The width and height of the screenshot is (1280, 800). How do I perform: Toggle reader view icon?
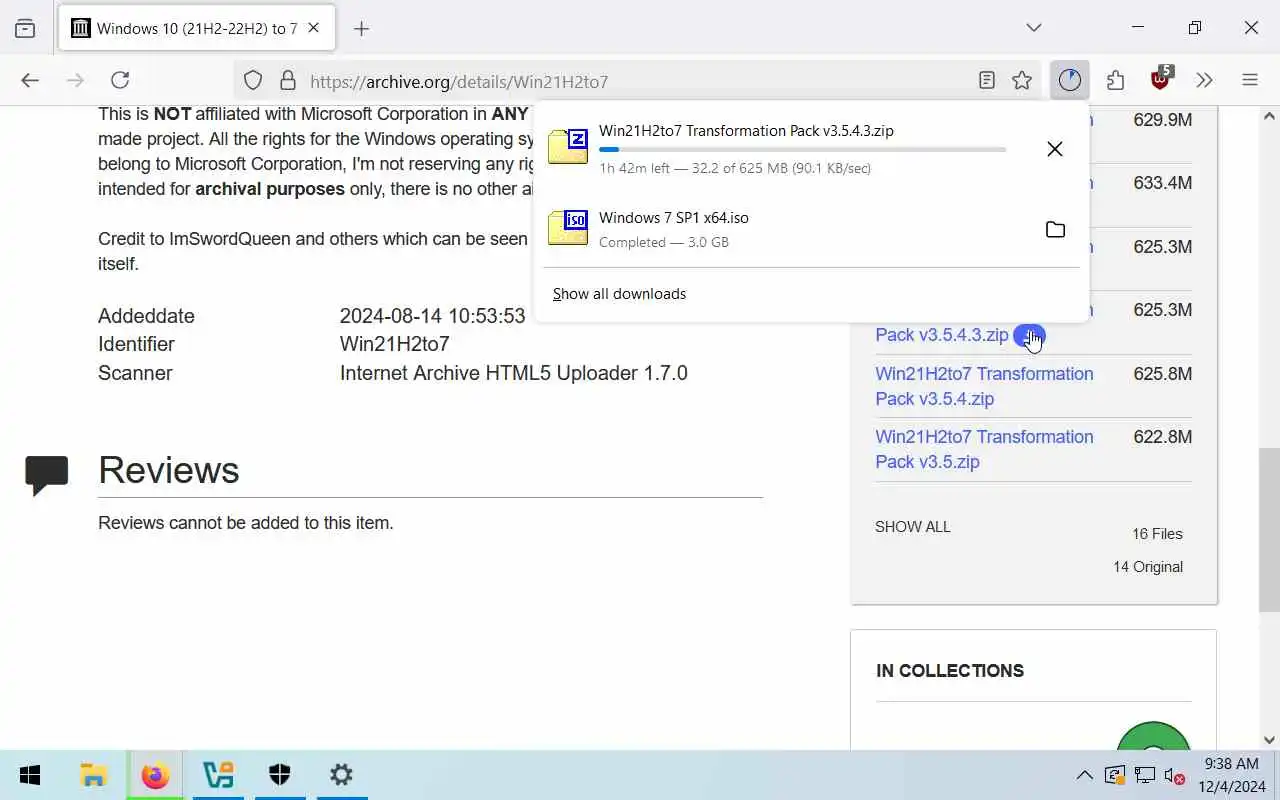click(987, 81)
